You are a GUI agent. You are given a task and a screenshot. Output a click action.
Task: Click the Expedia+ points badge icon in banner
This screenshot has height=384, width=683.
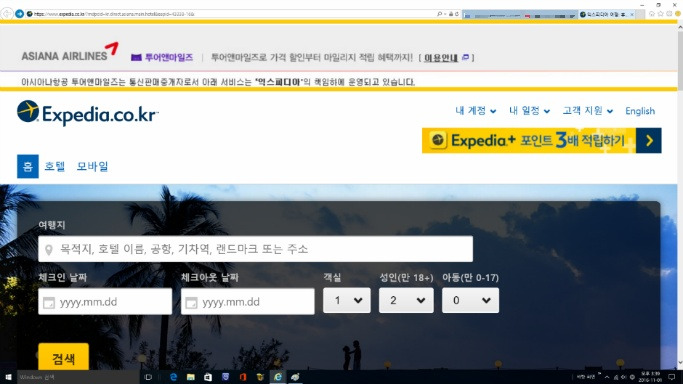(438, 140)
